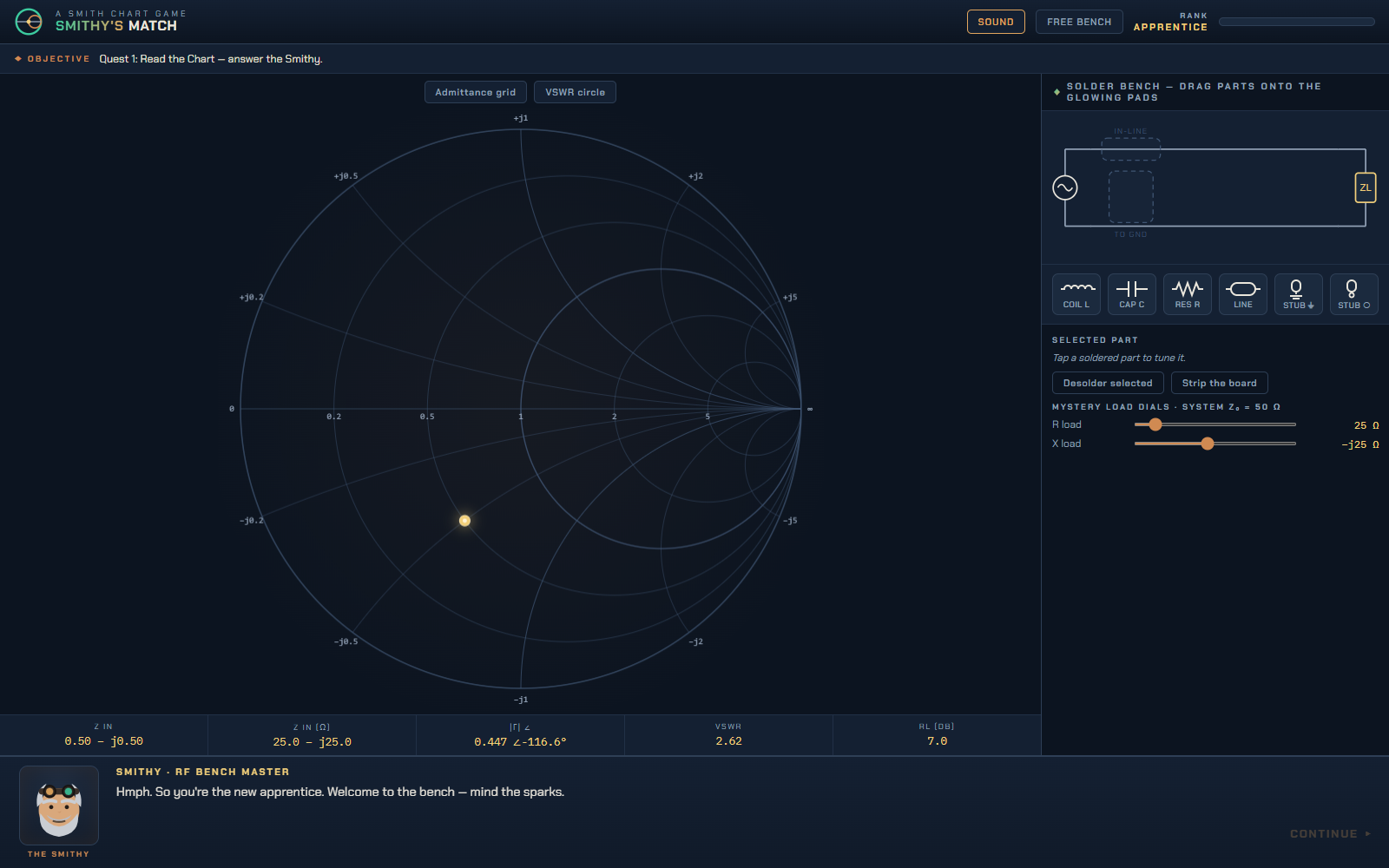
Task: Click the −j1 chart label
Action: click(x=521, y=700)
